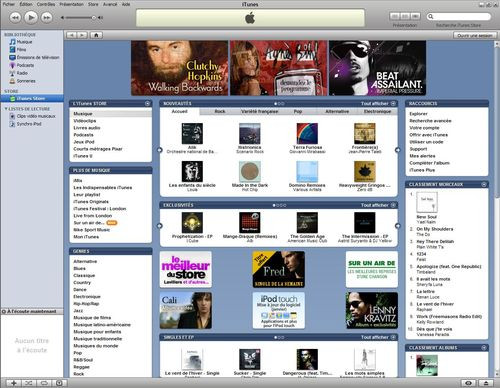This screenshot has height=388, width=500.
Task: Expand the iTunes Store panel arrow
Action: [x=147, y=104]
